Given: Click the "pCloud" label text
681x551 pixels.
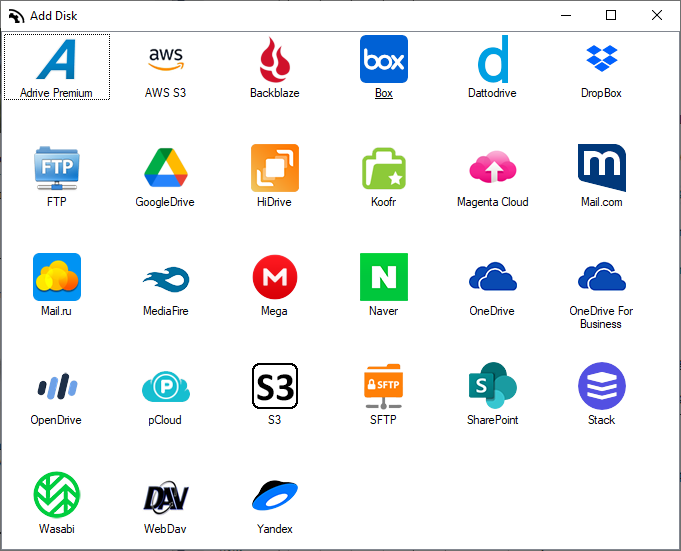Looking at the screenshot, I should tap(165, 420).
